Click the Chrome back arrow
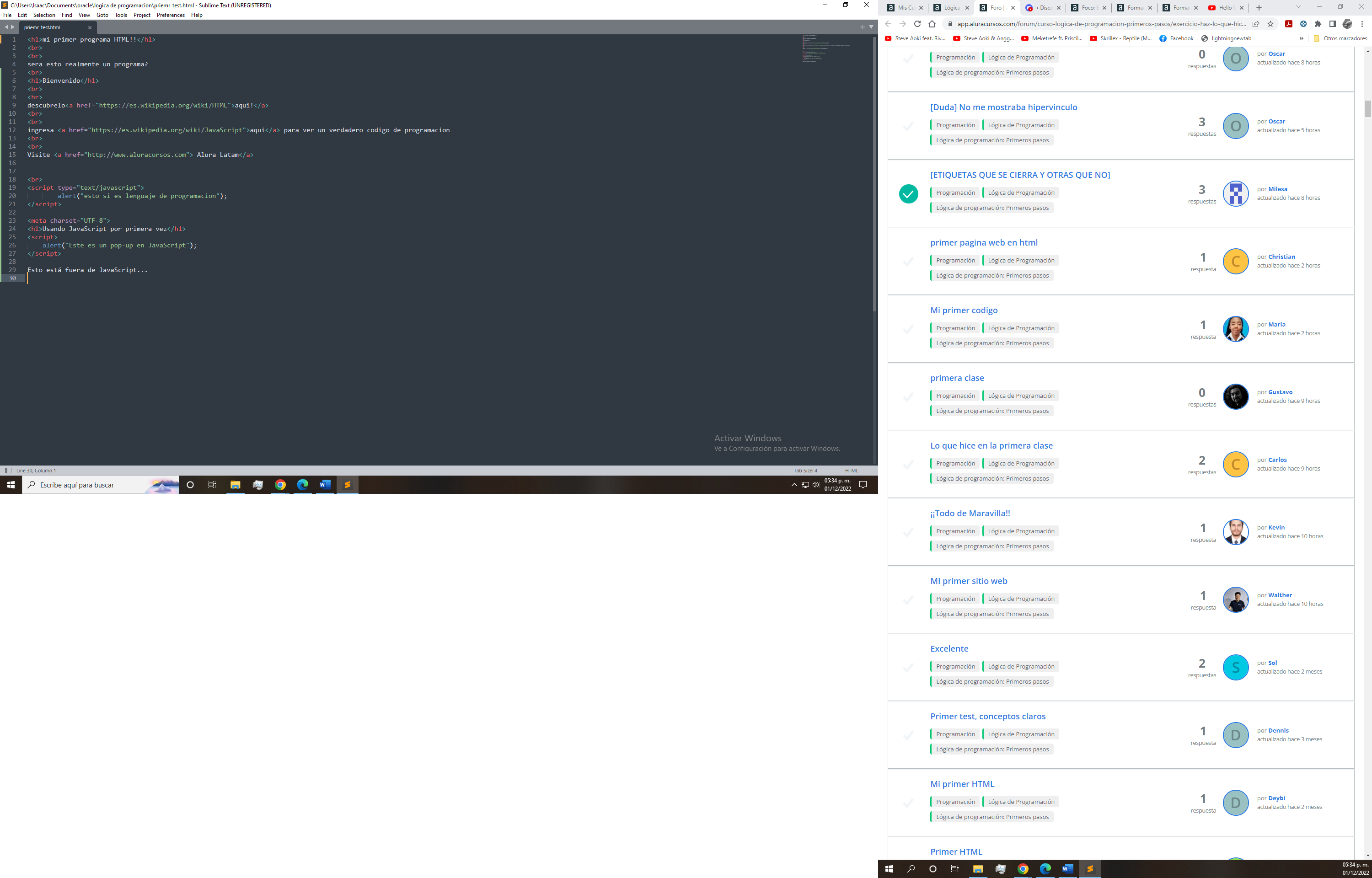The height and width of the screenshot is (878, 1372). (x=888, y=24)
